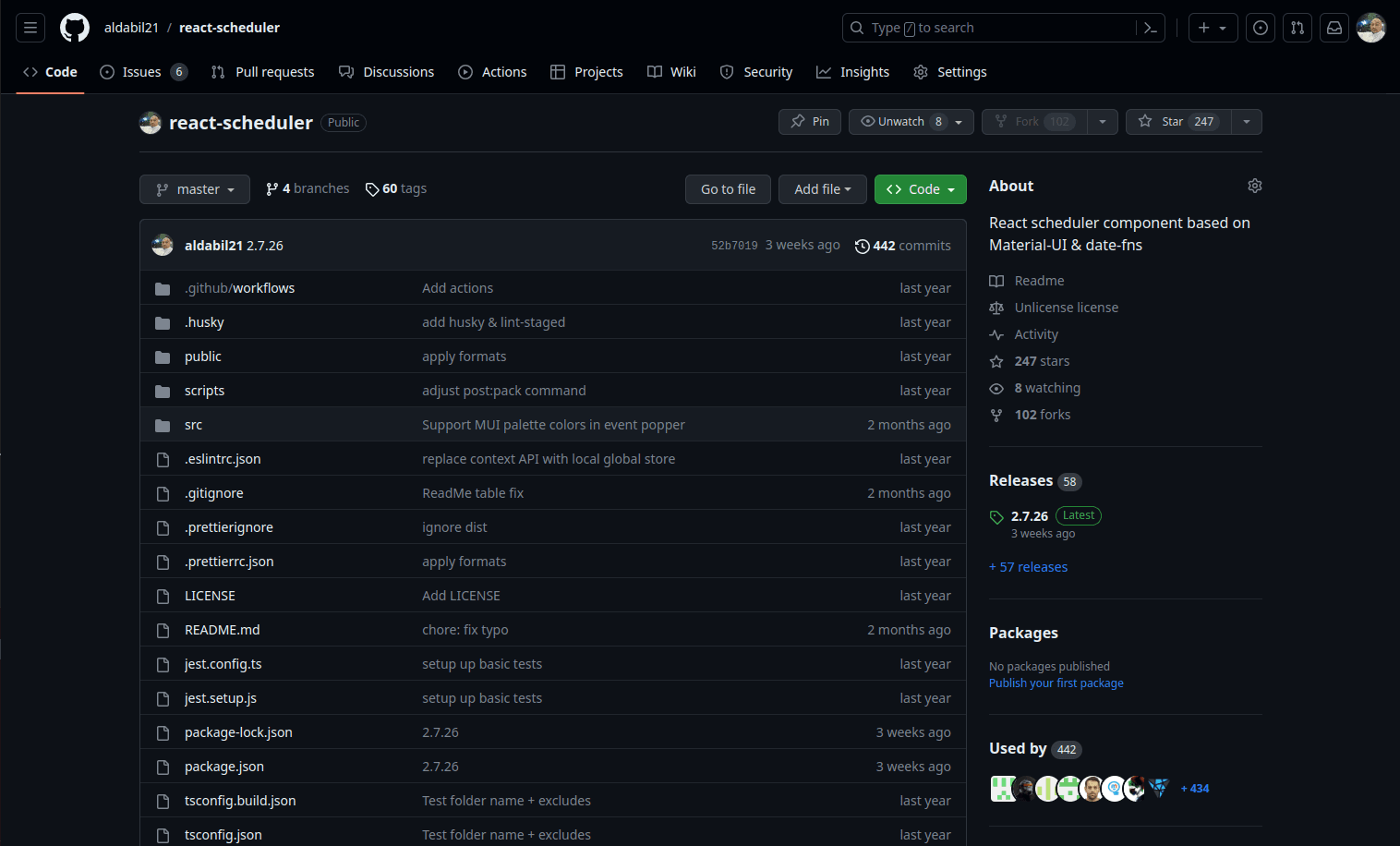View the 4 branches link
Screen dimensions: 1400x846
(308, 188)
